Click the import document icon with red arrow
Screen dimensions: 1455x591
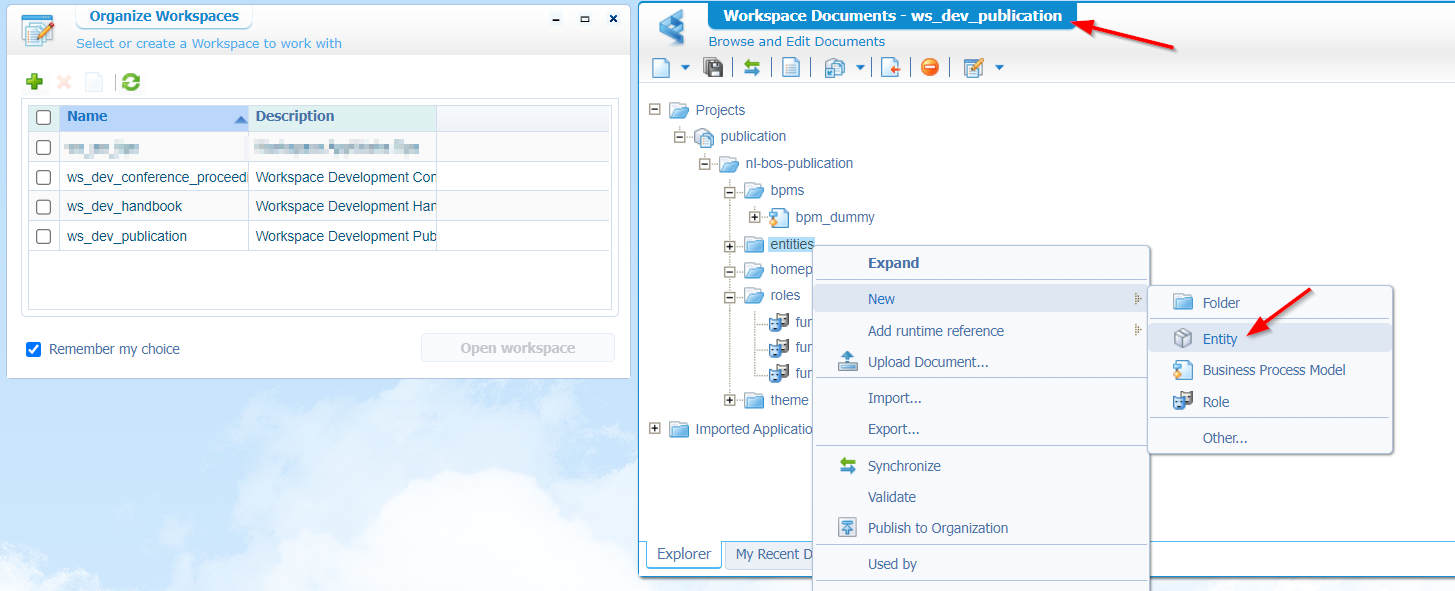pos(890,67)
